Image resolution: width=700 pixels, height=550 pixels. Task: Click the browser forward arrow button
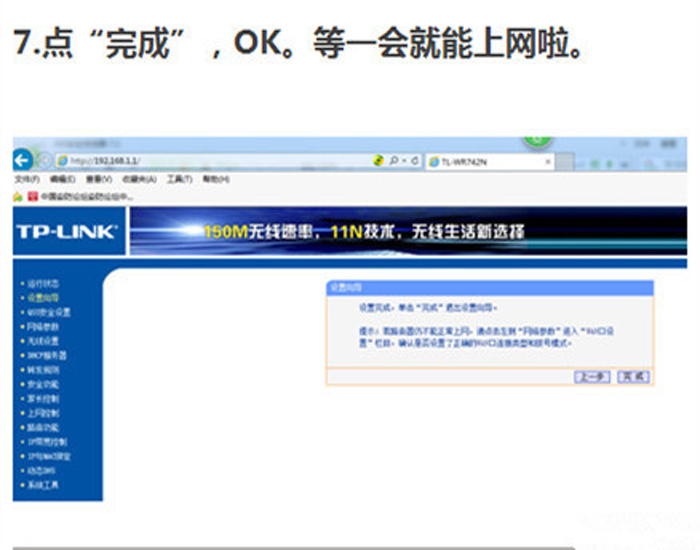tap(44, 161)
